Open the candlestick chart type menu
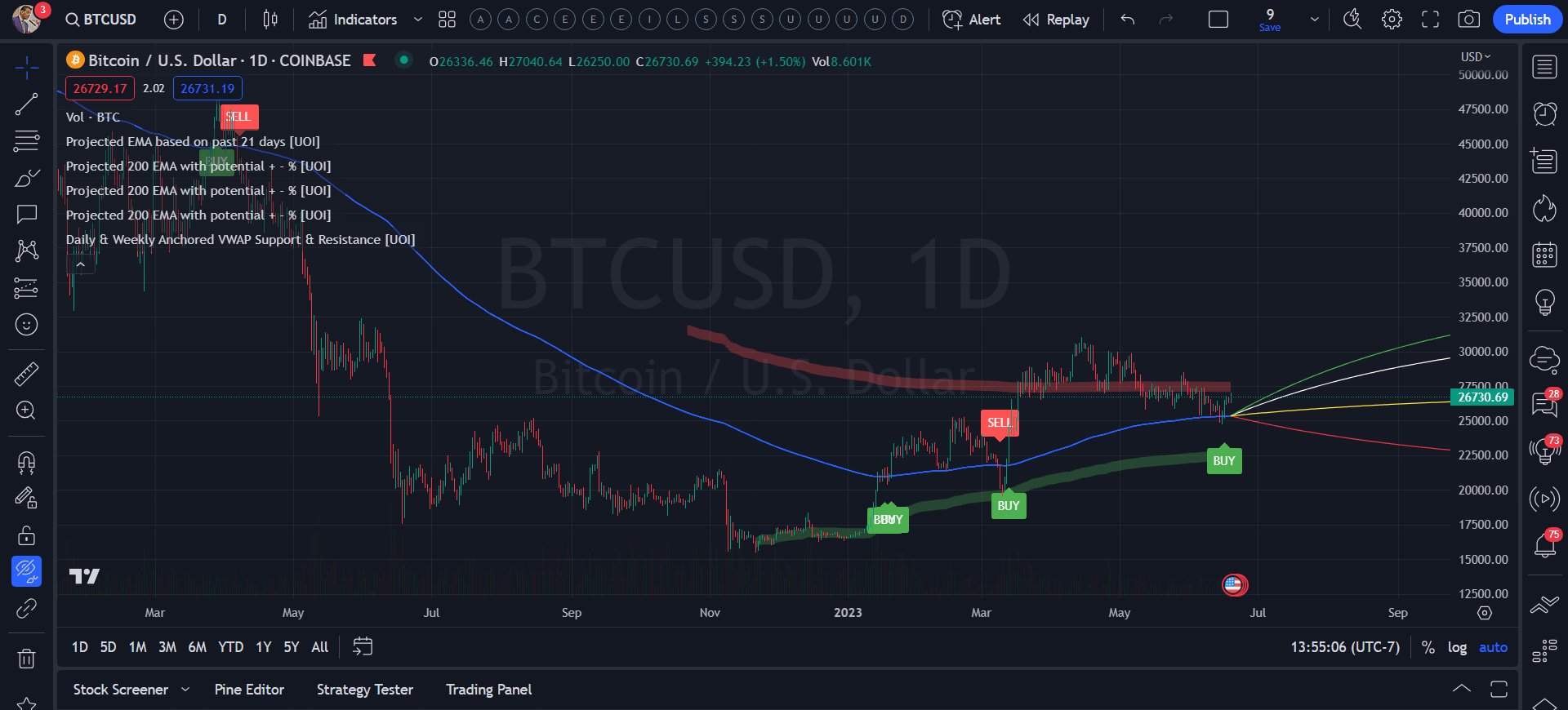The width and height of the screenshot is (1568, 710). [270, 20]
